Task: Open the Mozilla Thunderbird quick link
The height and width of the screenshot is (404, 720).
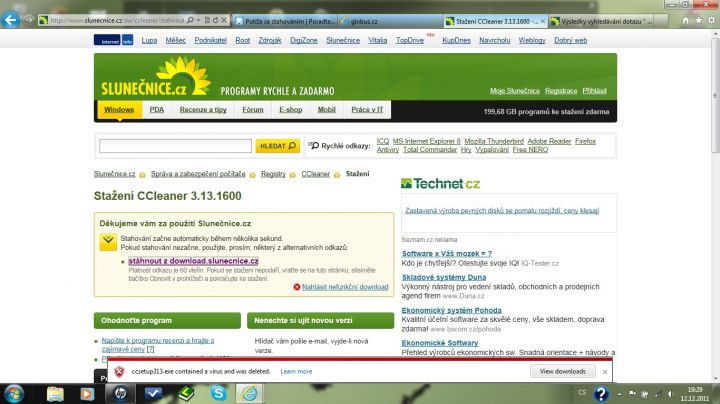Action: point(494,141)
